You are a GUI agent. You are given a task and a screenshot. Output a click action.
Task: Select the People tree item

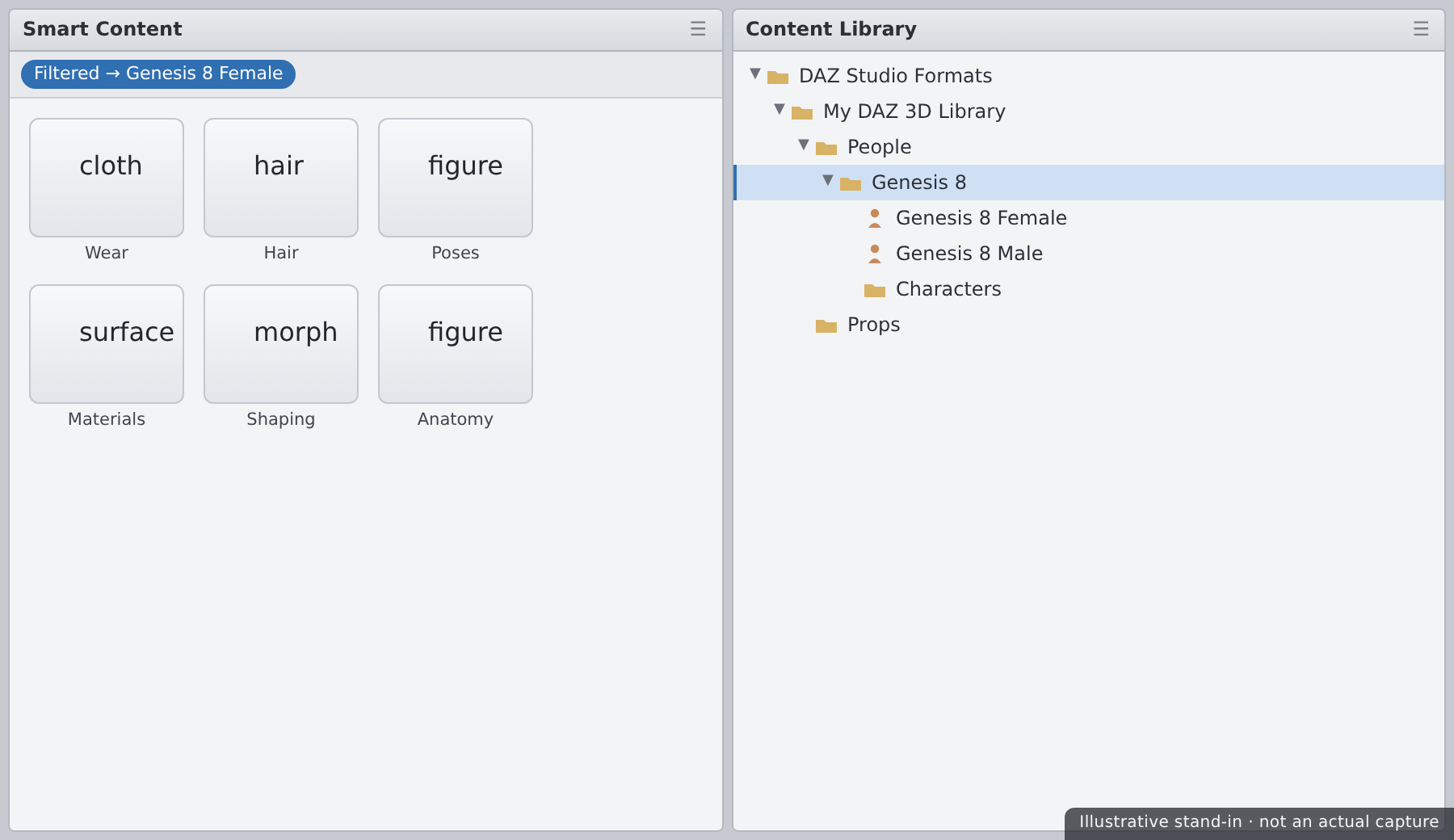pyautogui.click(x=879, y=147)
